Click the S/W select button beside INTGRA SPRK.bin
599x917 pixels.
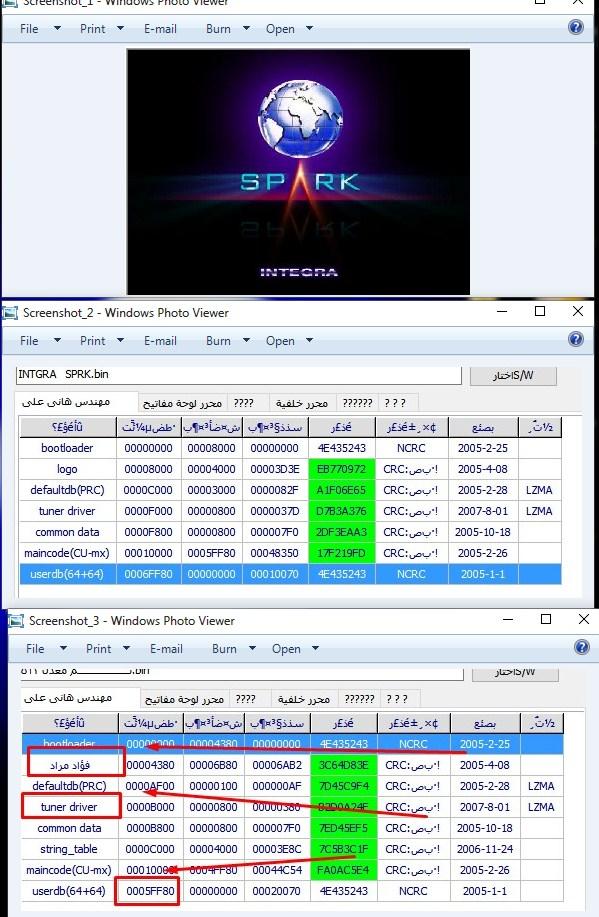pyautogui.click(x=513, y=375)
